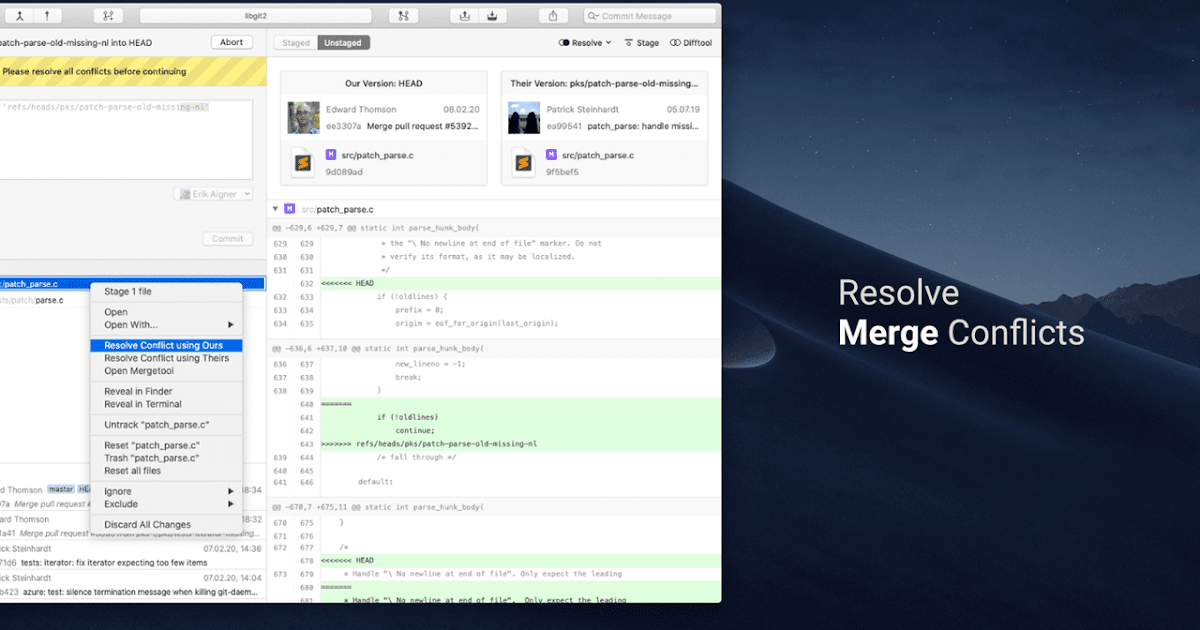Click commit hash ee3307a in Our Version

(x=341, y=127)
